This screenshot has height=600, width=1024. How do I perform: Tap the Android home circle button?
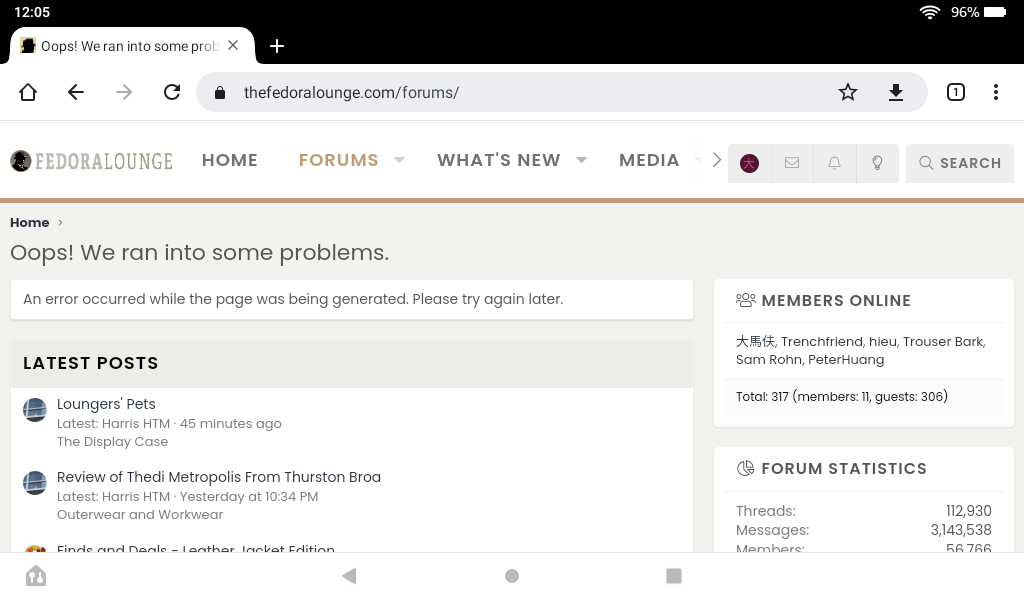tap(512, 576)
